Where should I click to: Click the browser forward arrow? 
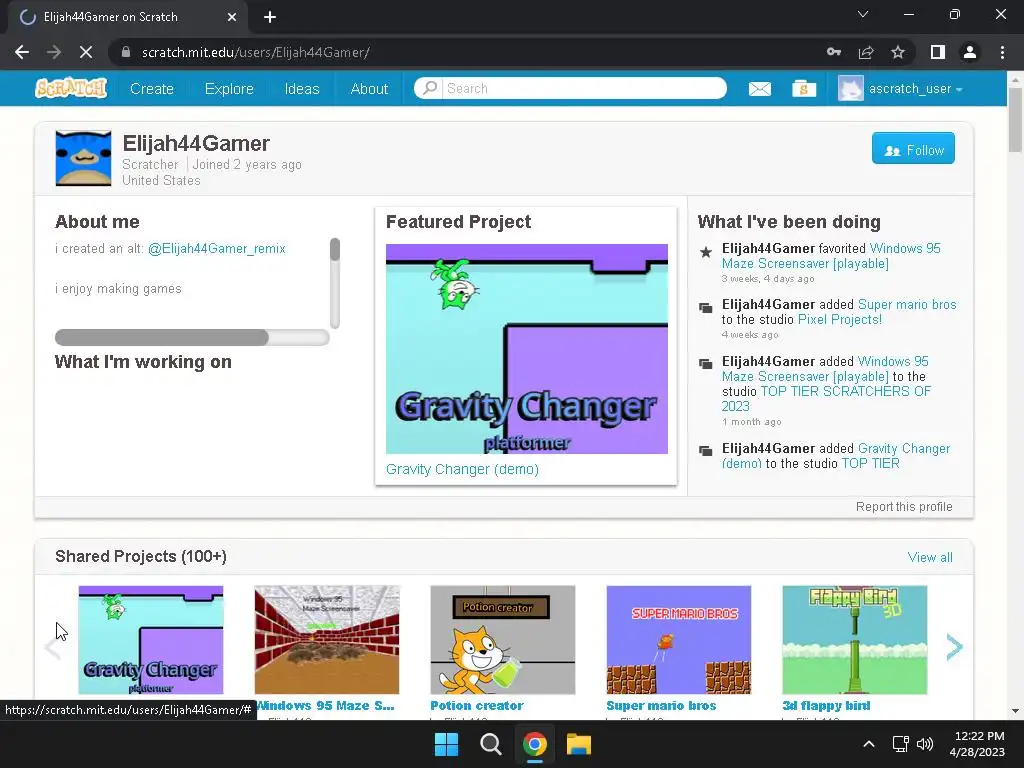[54, 52]
